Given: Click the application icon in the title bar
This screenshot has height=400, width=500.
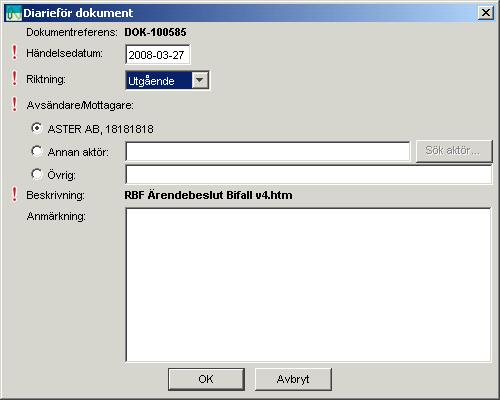Looking at the screenshot, I should pos(14,13).
